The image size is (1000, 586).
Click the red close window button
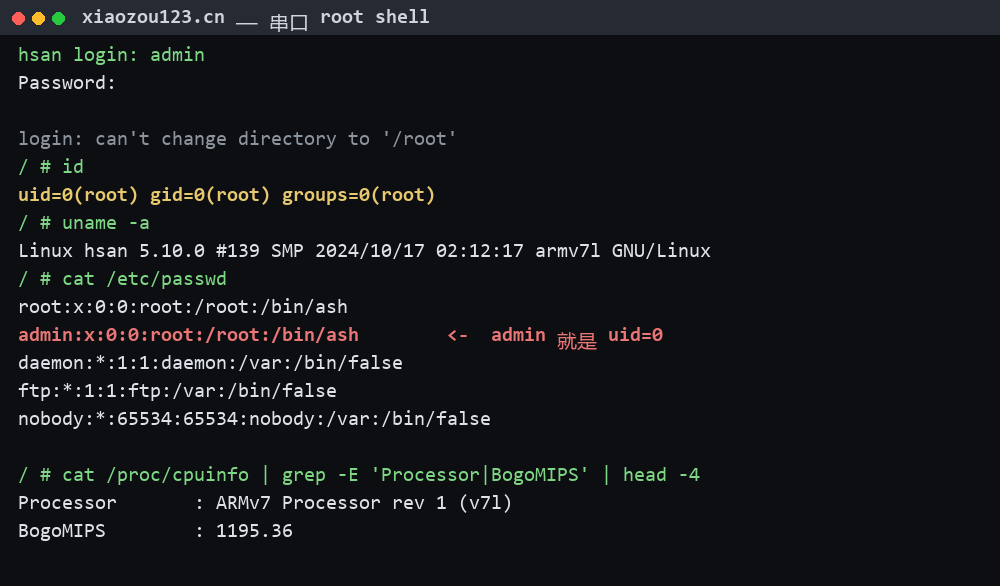(18, 18)
